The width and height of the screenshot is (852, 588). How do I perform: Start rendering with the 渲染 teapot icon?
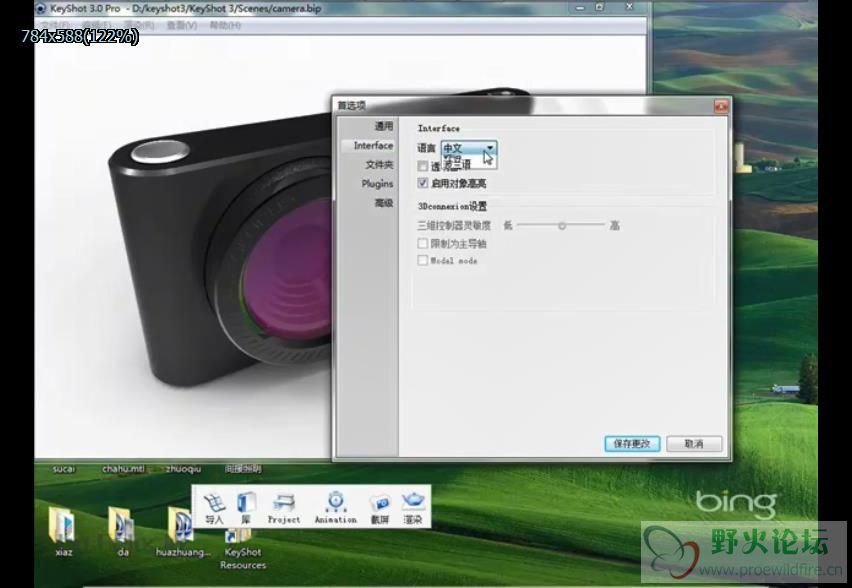pyautogui.click(x=413, y=508)
